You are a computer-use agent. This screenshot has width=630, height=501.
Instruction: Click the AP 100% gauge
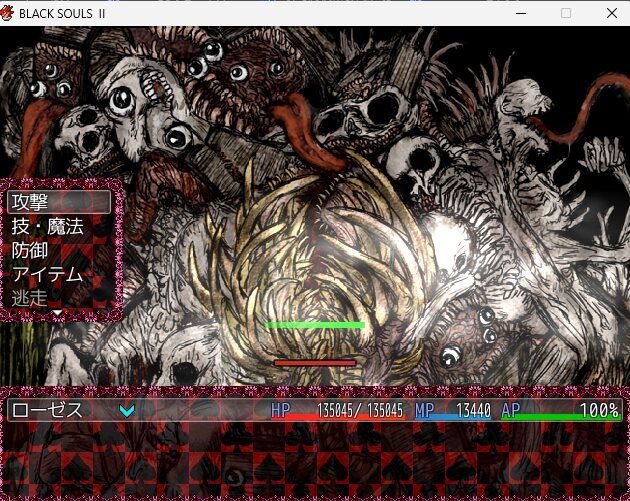[561, 411]
